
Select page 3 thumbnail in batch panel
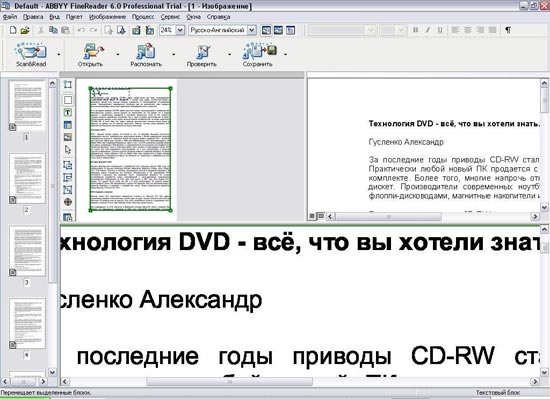(x=27, y=251)
